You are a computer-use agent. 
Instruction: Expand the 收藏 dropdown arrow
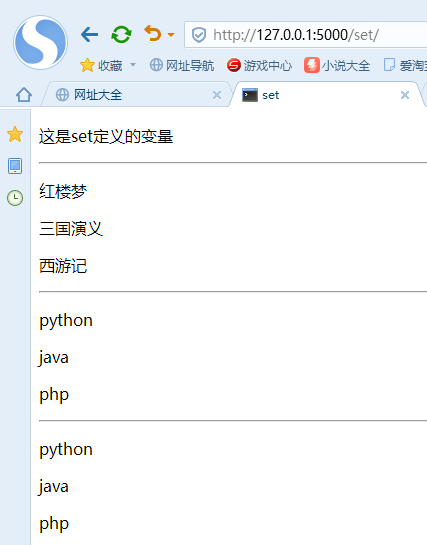(133, 65)
